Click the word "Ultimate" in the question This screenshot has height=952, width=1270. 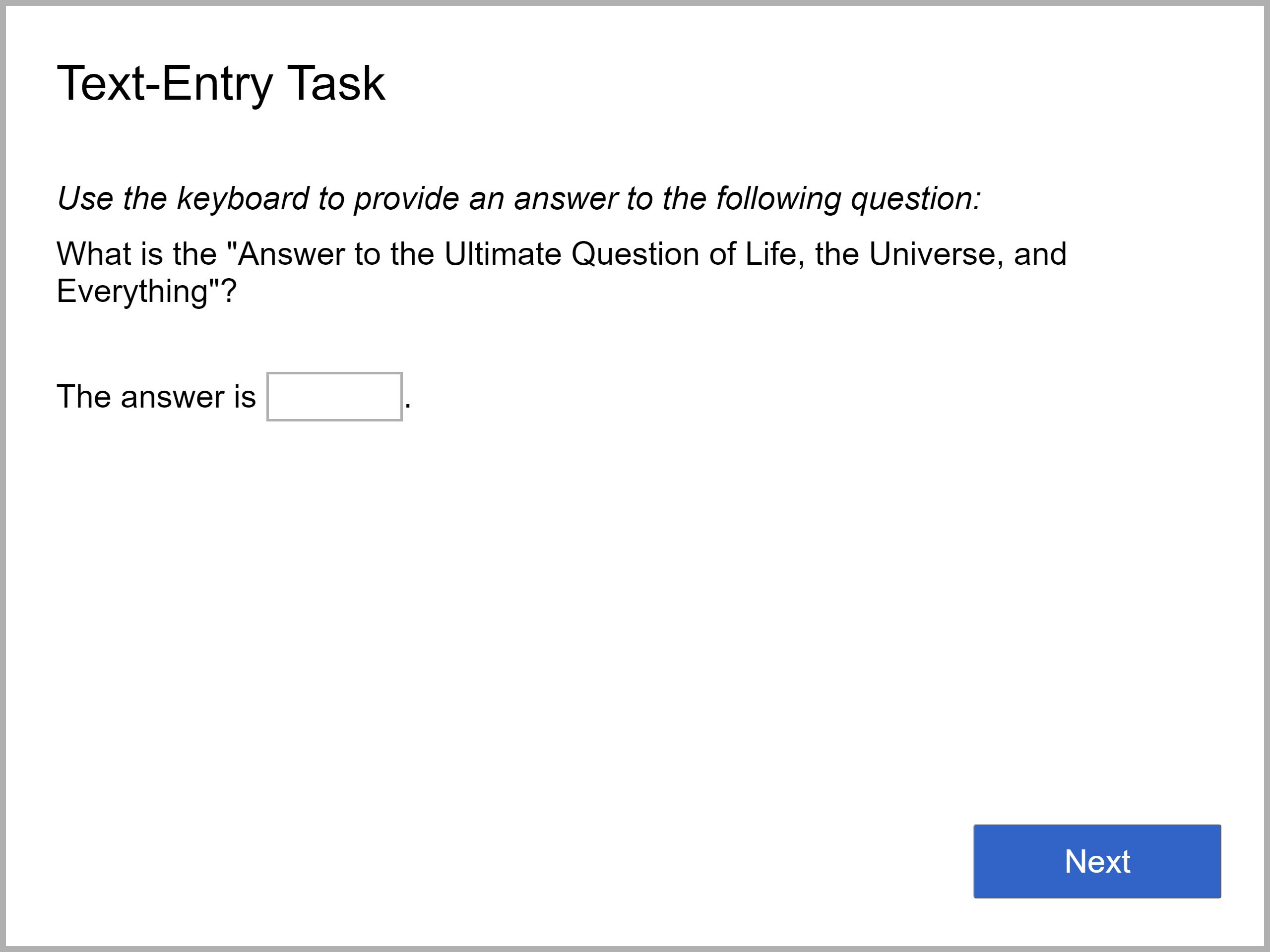click(503, 254)
